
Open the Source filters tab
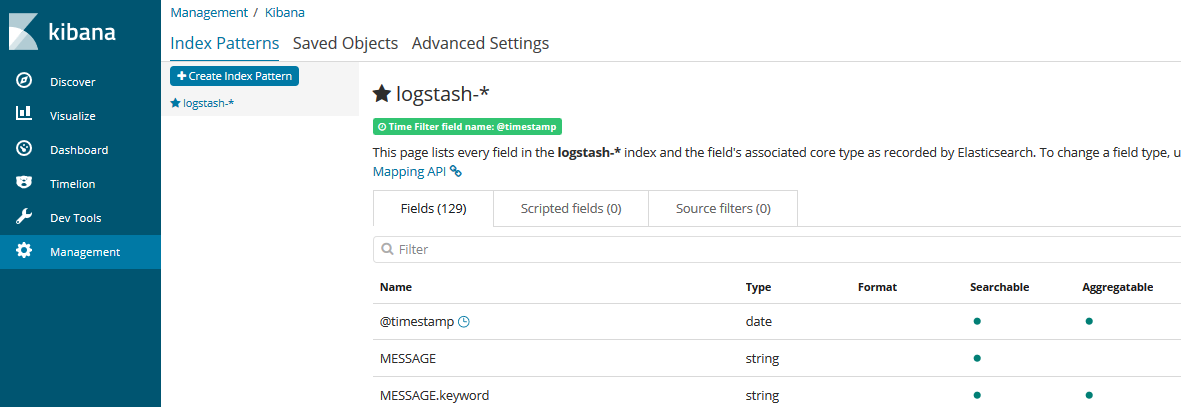tap(723, 209)
